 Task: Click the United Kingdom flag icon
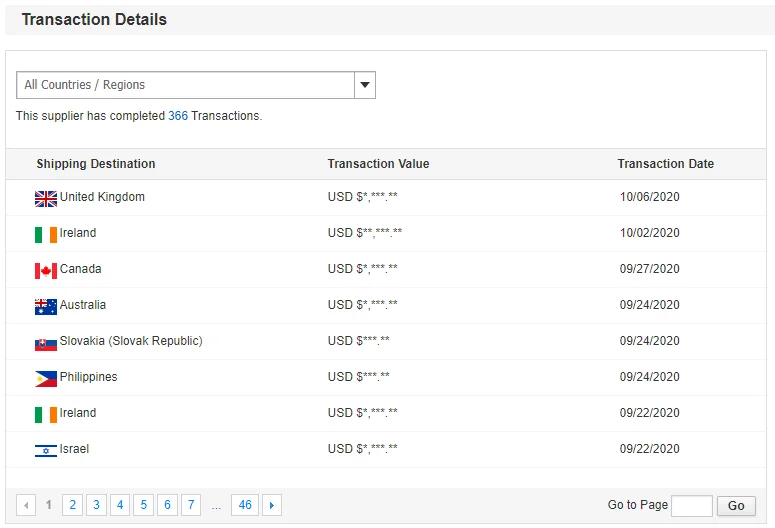46,198
